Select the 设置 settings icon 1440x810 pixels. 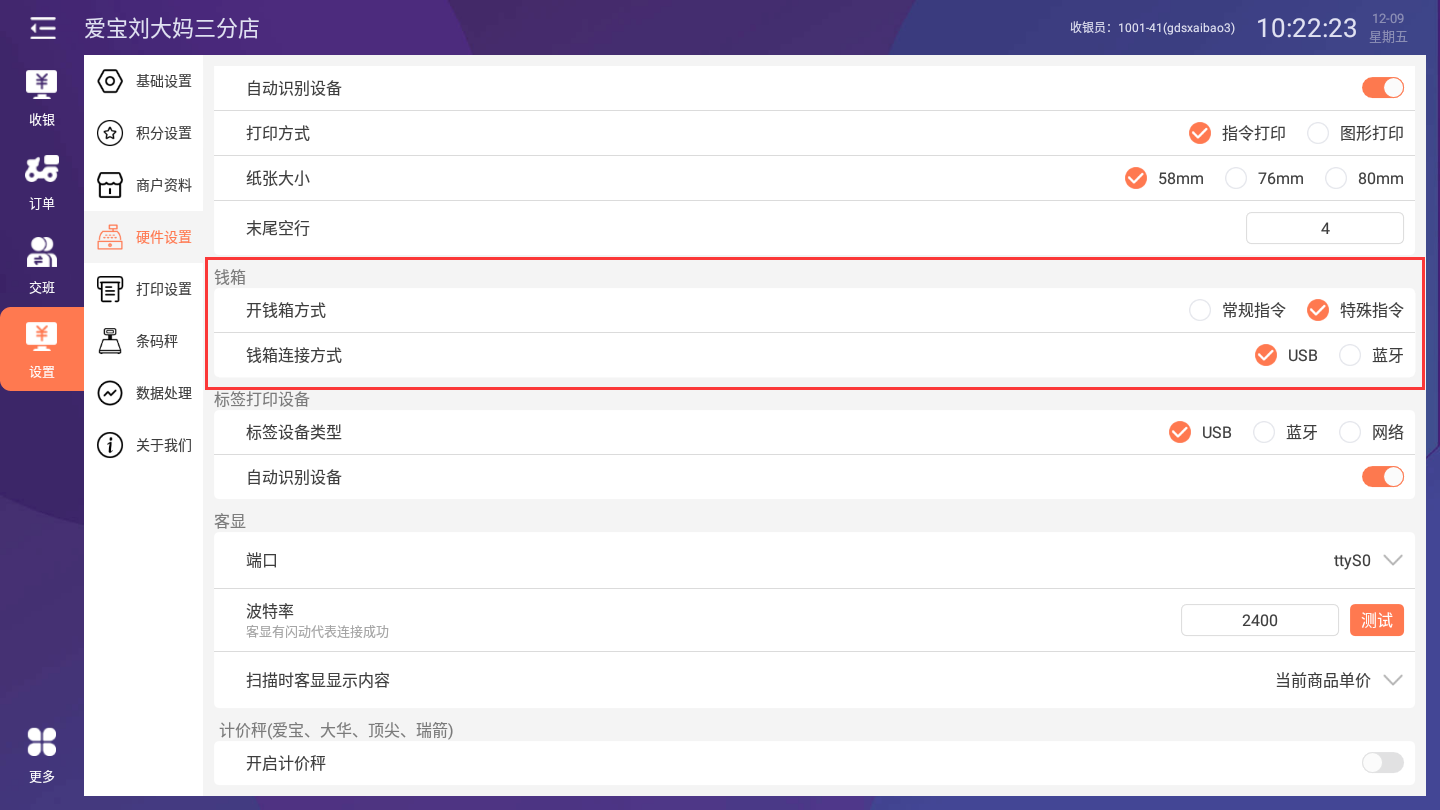click(42, 336)
